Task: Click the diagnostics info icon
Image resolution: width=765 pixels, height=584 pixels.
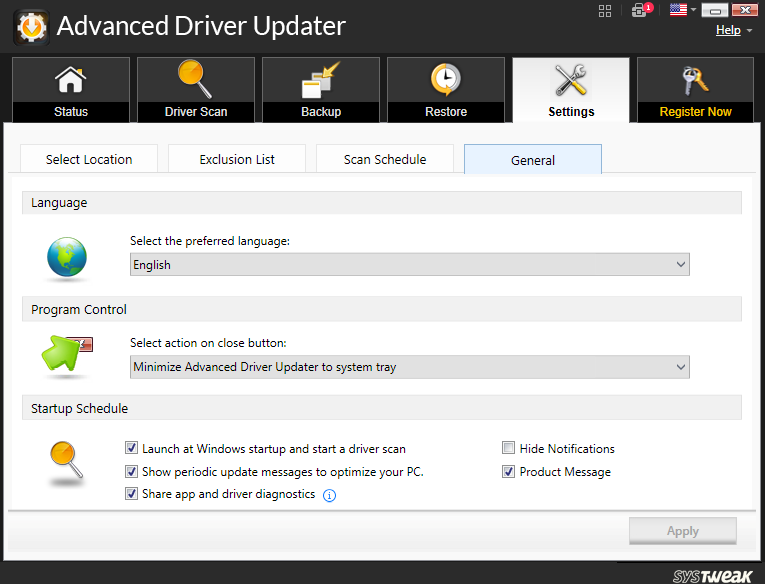Action: tap(329, 496)
